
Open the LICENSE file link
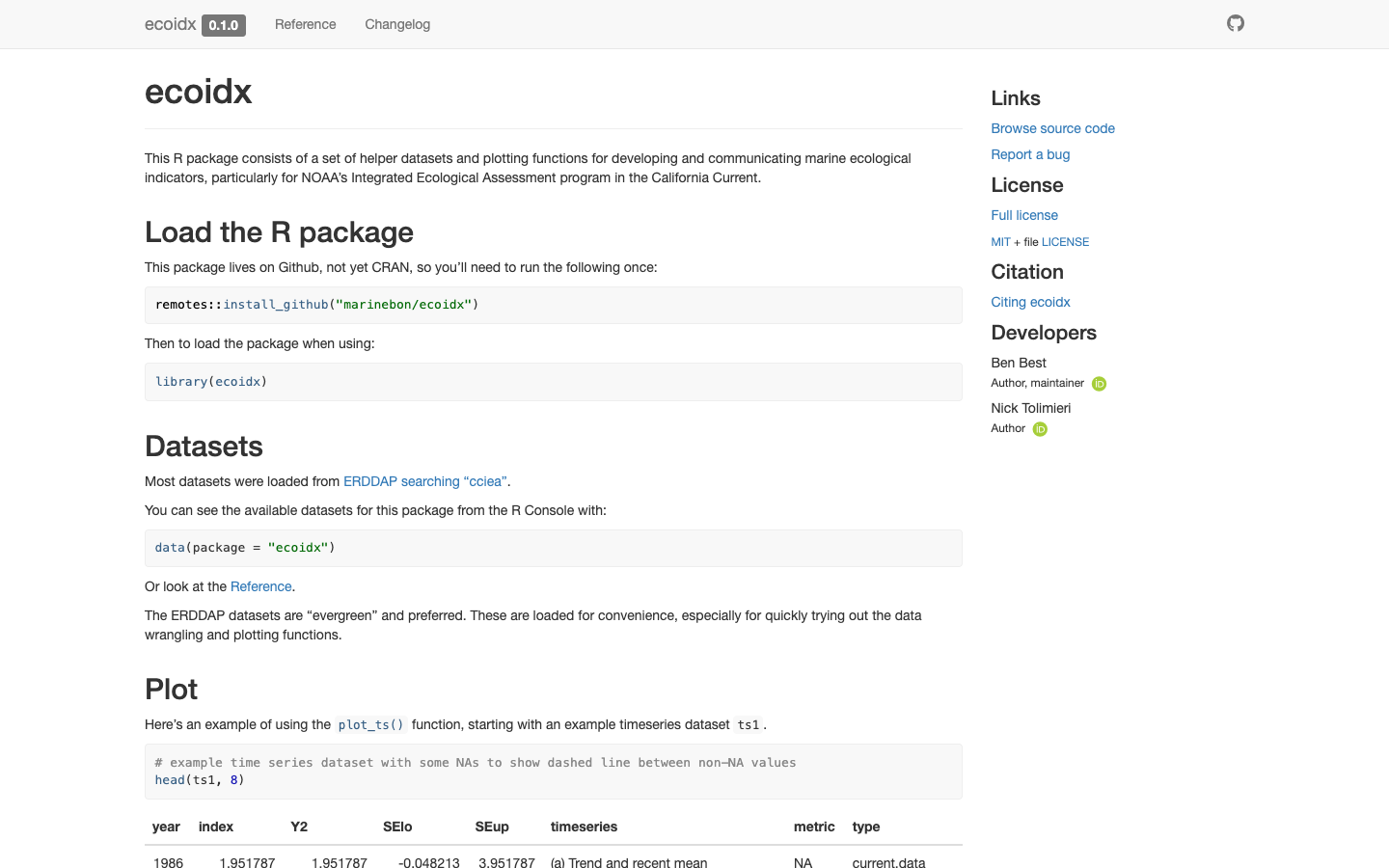[1065, 242]
